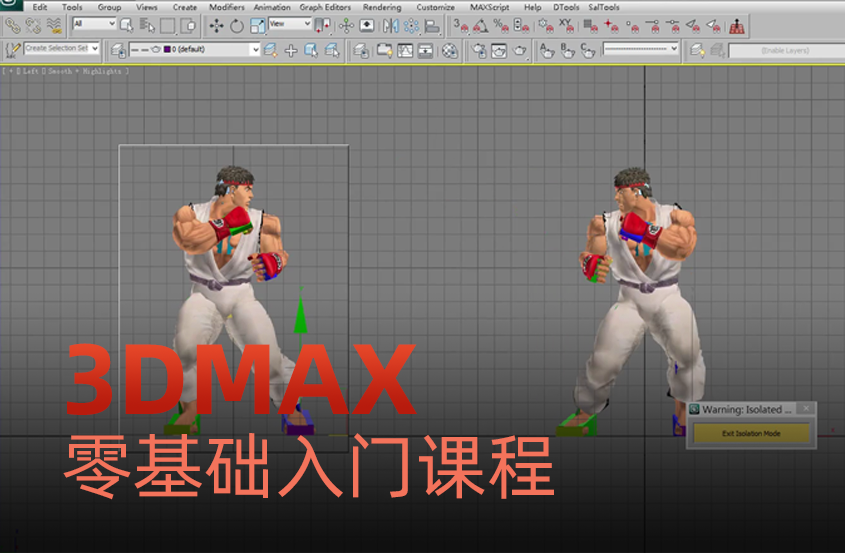Toggle Angle Snap
Screen dimensions: 845x553
pyautogui.click(x=480, y=25)
